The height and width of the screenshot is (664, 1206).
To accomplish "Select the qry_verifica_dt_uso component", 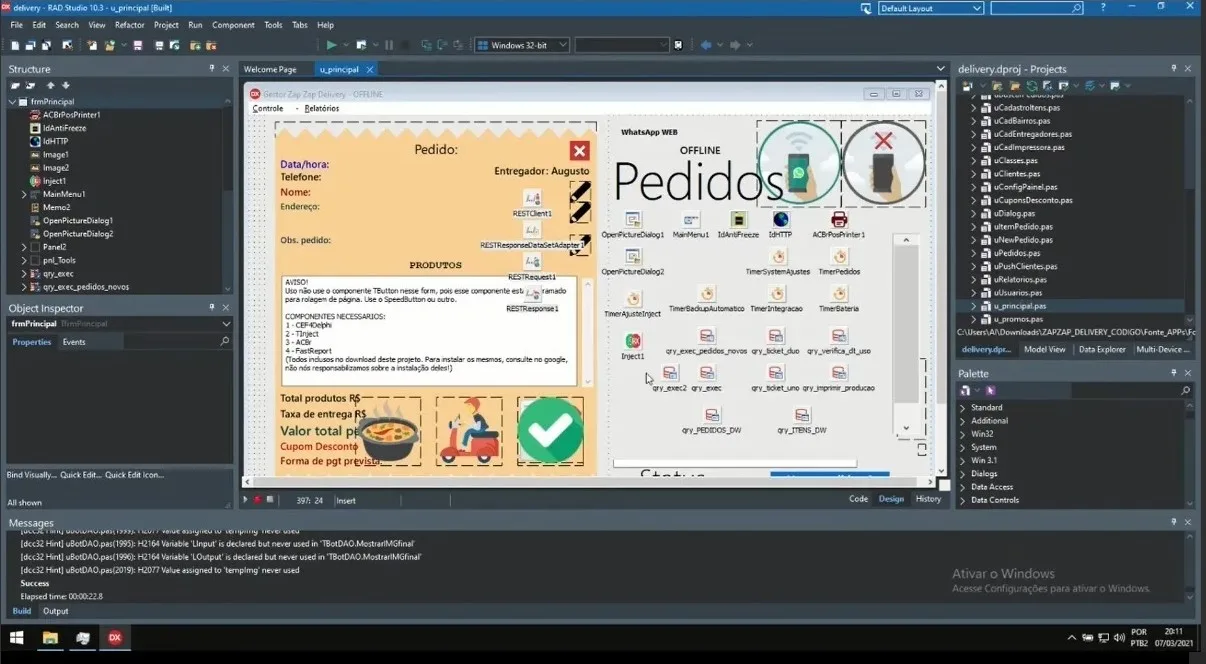I will pyautogui.click(x=838, y=336).
